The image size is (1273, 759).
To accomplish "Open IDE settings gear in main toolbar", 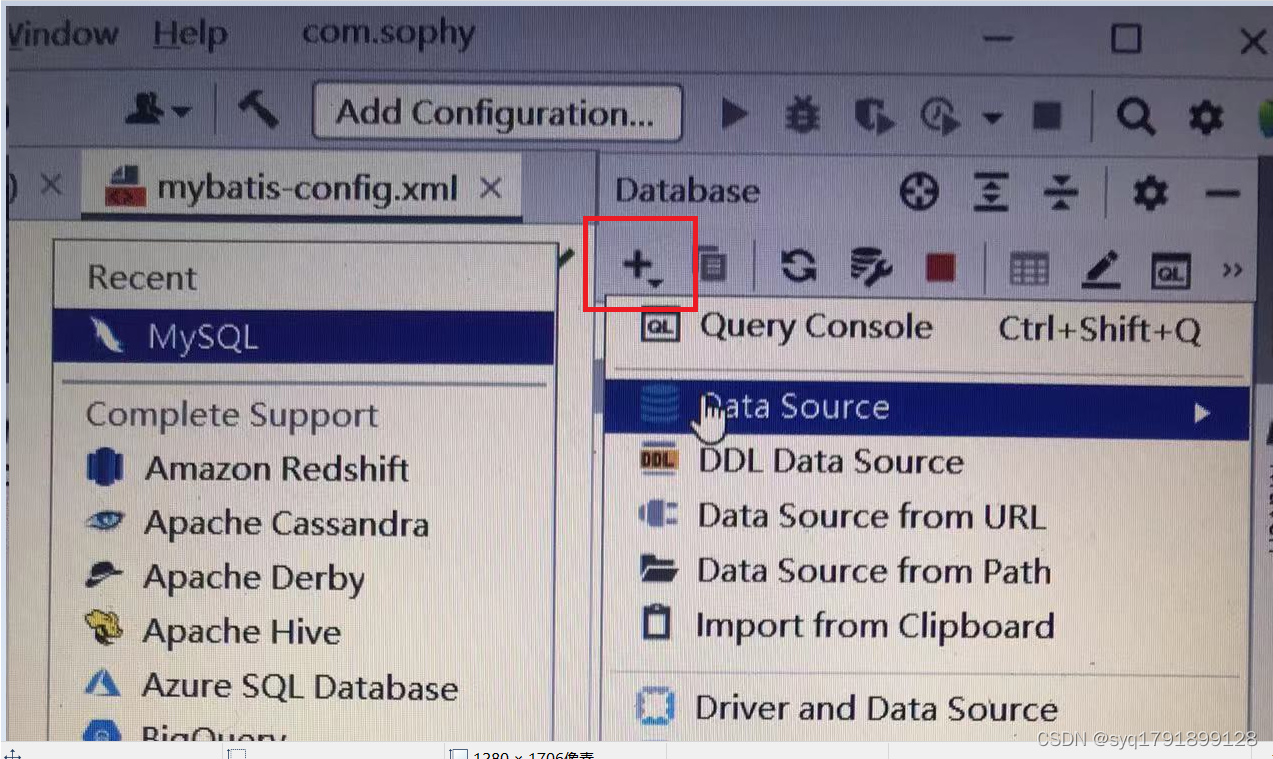I will click(1206, 118).
